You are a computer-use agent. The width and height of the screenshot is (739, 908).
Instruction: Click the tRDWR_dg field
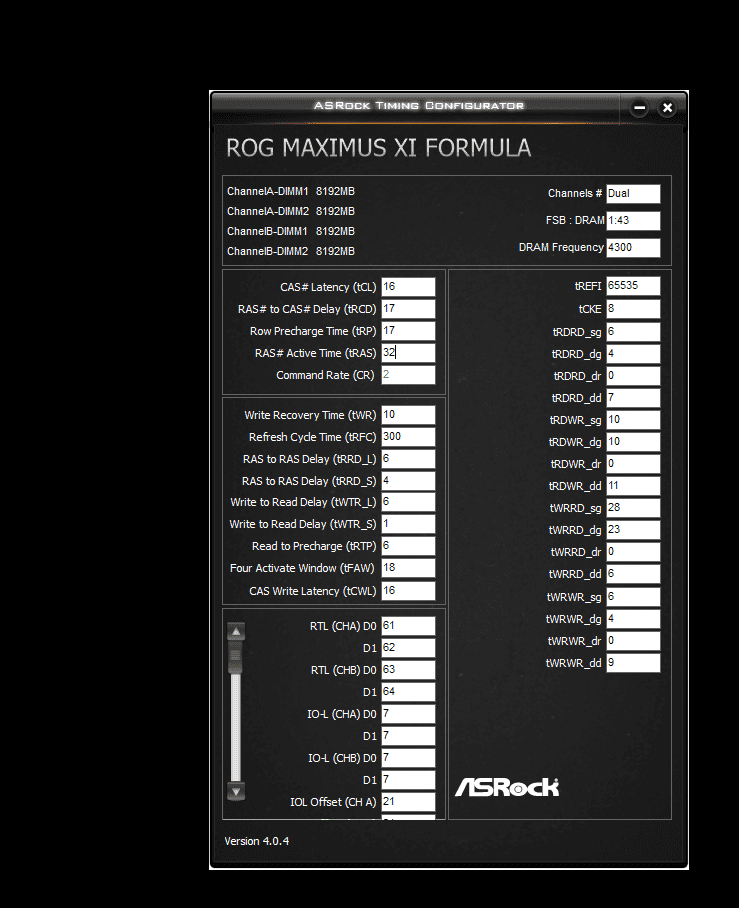(x=633, y=442)
